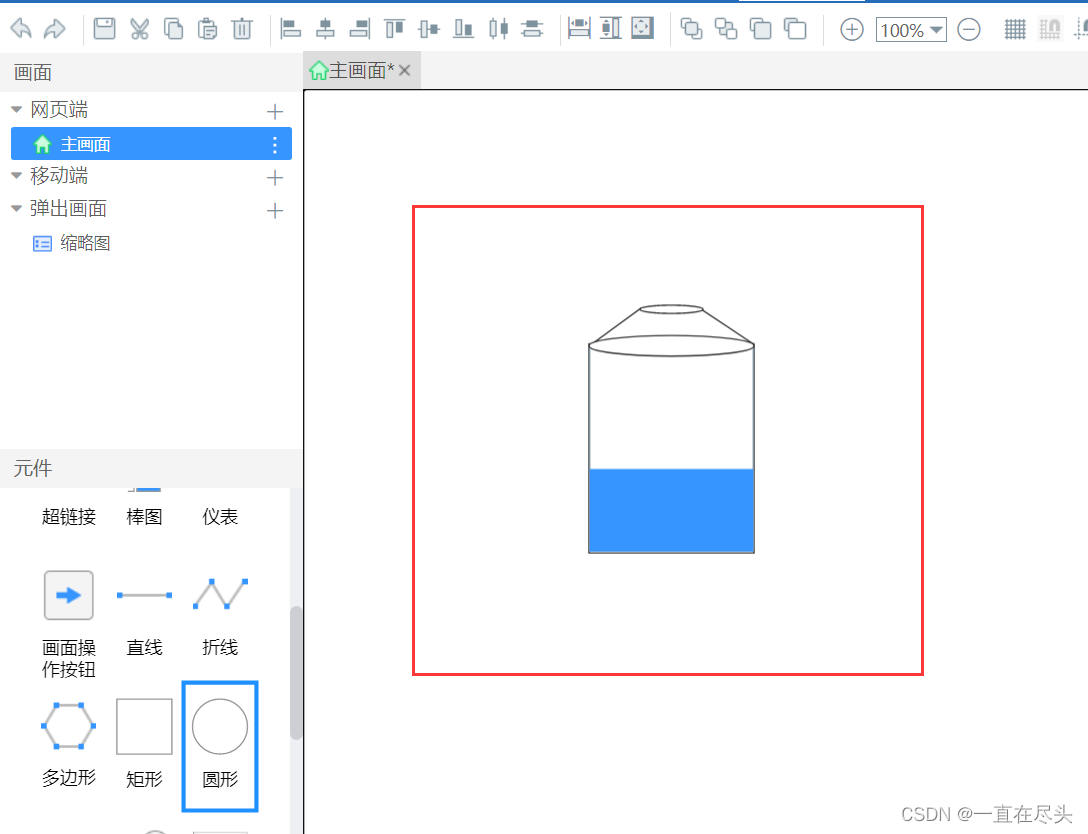
Task: Collapse the 网页端 section
Action: click(x=16, y=109)
